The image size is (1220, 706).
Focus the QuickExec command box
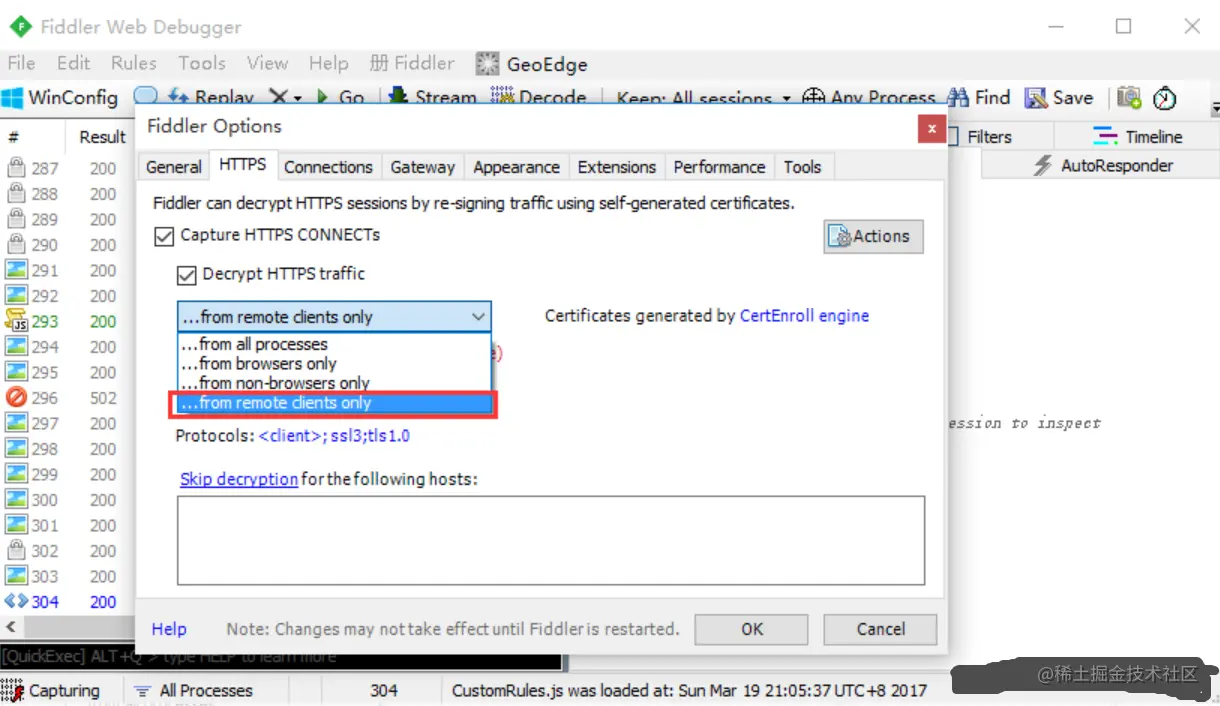pos(281,657)
